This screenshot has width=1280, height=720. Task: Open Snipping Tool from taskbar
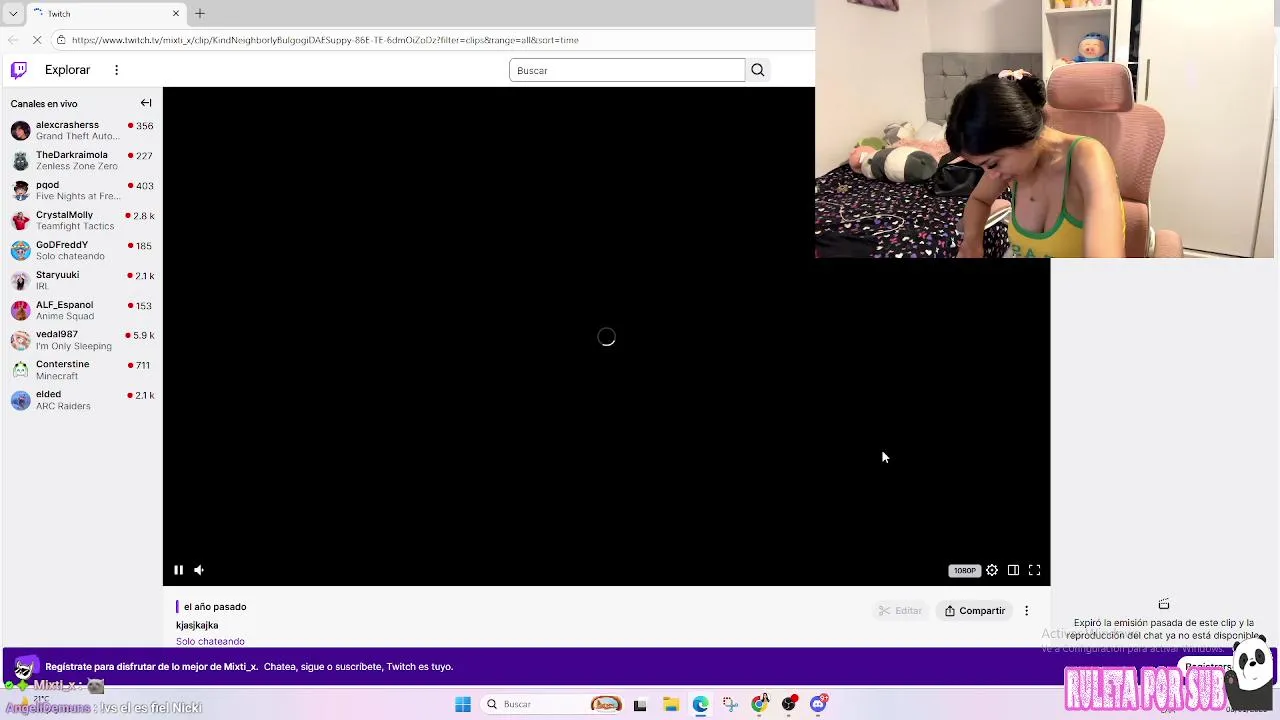730,704
